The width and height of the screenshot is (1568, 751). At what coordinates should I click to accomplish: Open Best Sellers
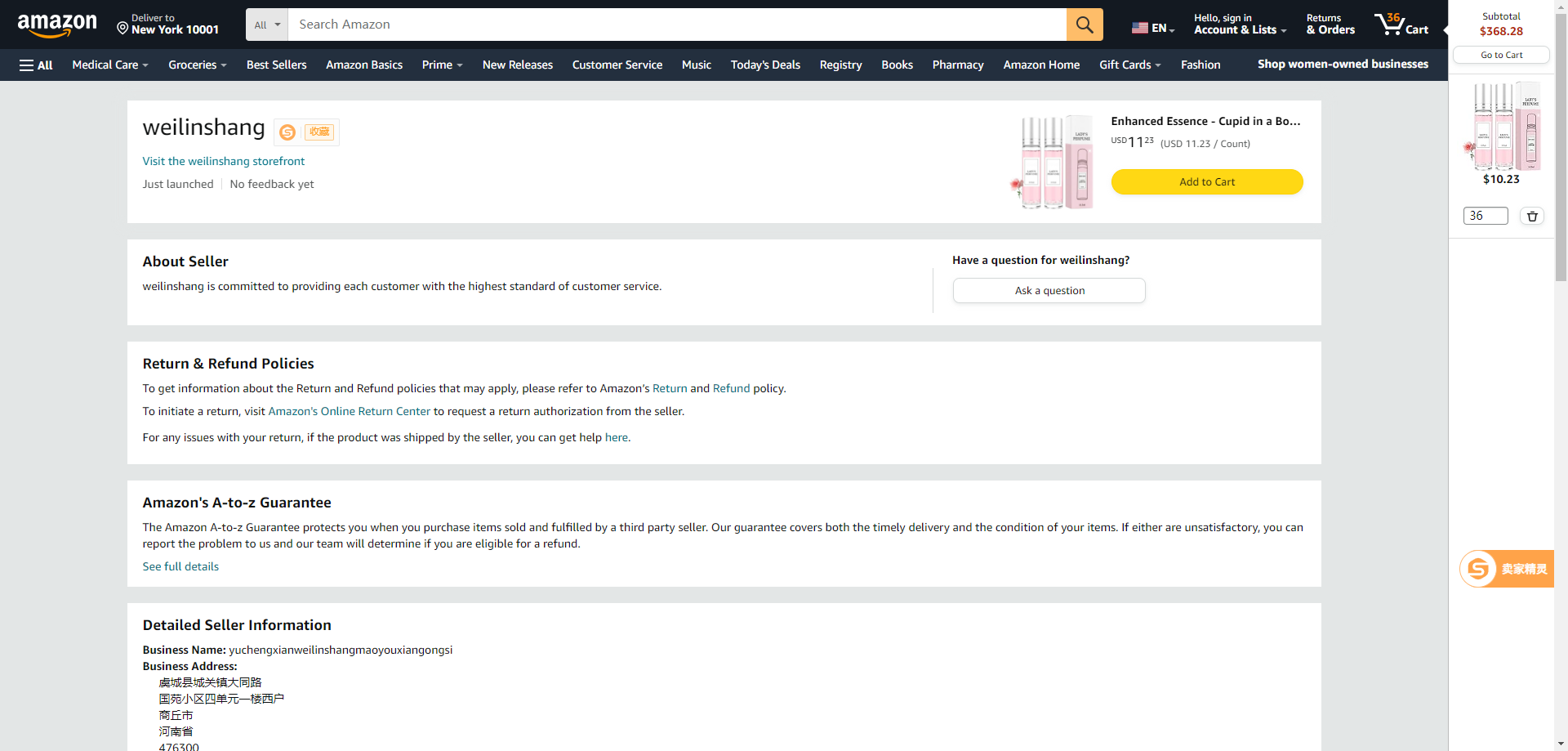[x=276, y=65]
